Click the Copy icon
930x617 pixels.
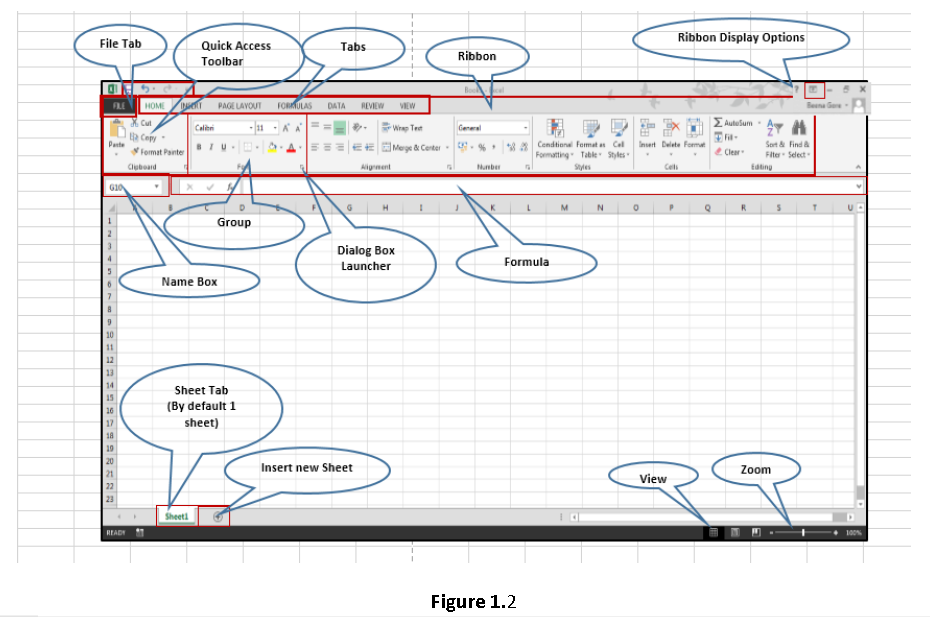point(134,137)
